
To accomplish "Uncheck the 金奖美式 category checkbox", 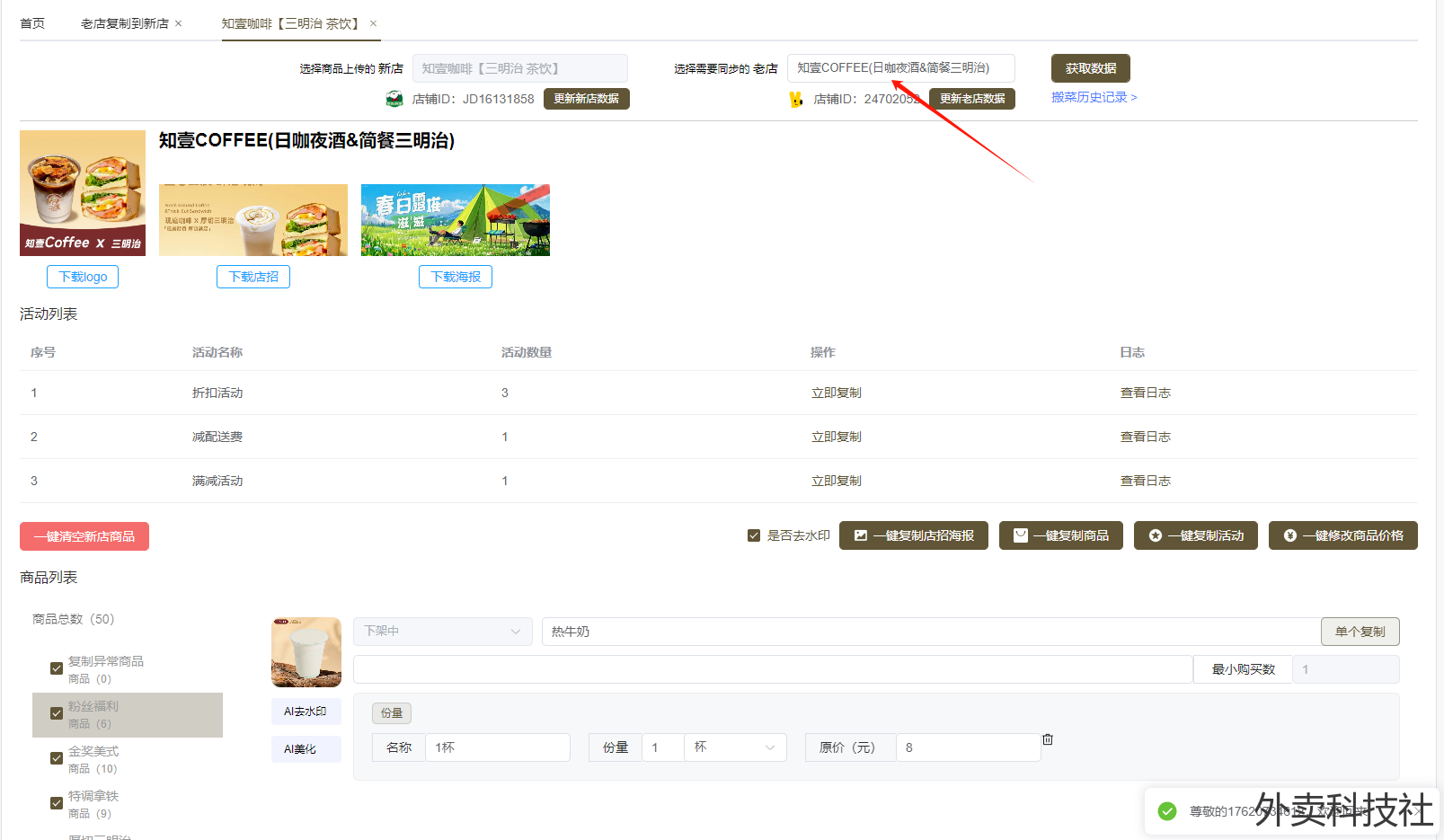I will click(57, 758).
